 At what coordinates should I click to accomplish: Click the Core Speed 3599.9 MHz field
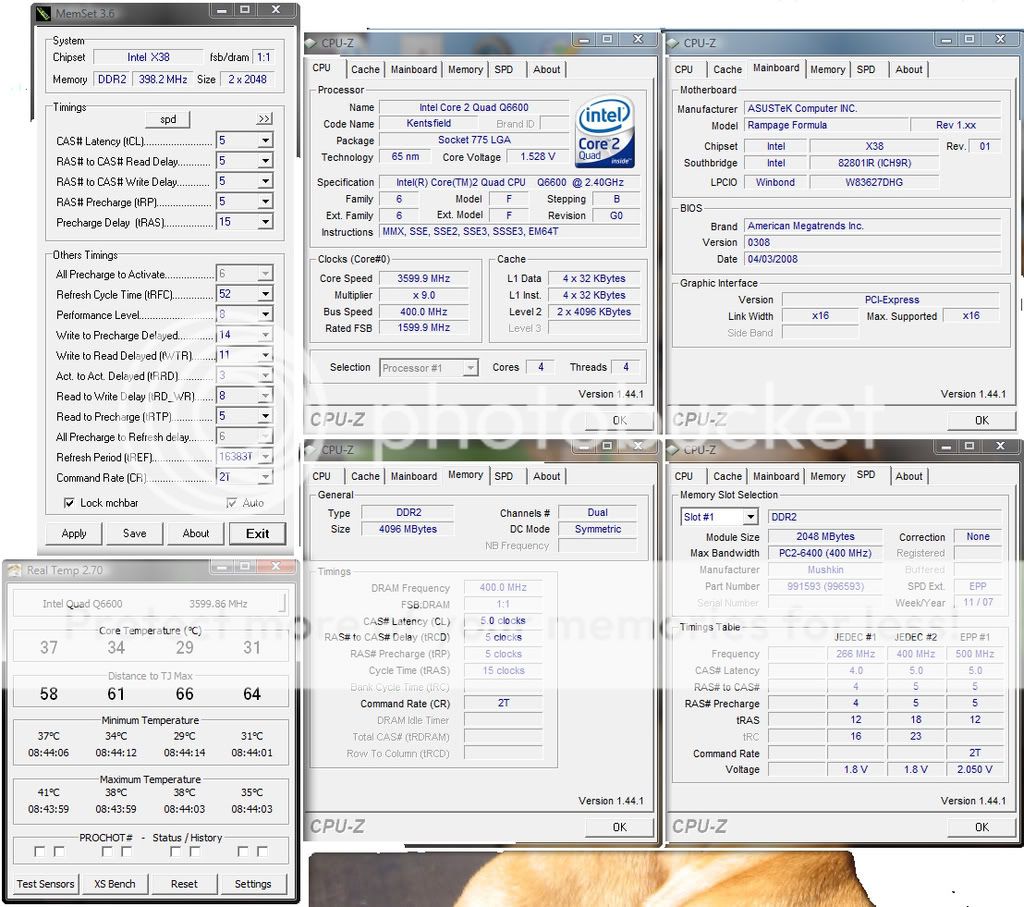pyautogui.click(x=424, y=278)
